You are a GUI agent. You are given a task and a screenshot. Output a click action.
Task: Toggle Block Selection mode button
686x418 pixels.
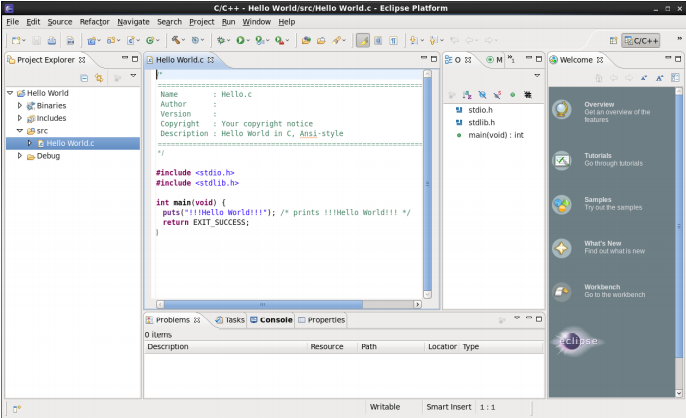(x=378, y=40)
